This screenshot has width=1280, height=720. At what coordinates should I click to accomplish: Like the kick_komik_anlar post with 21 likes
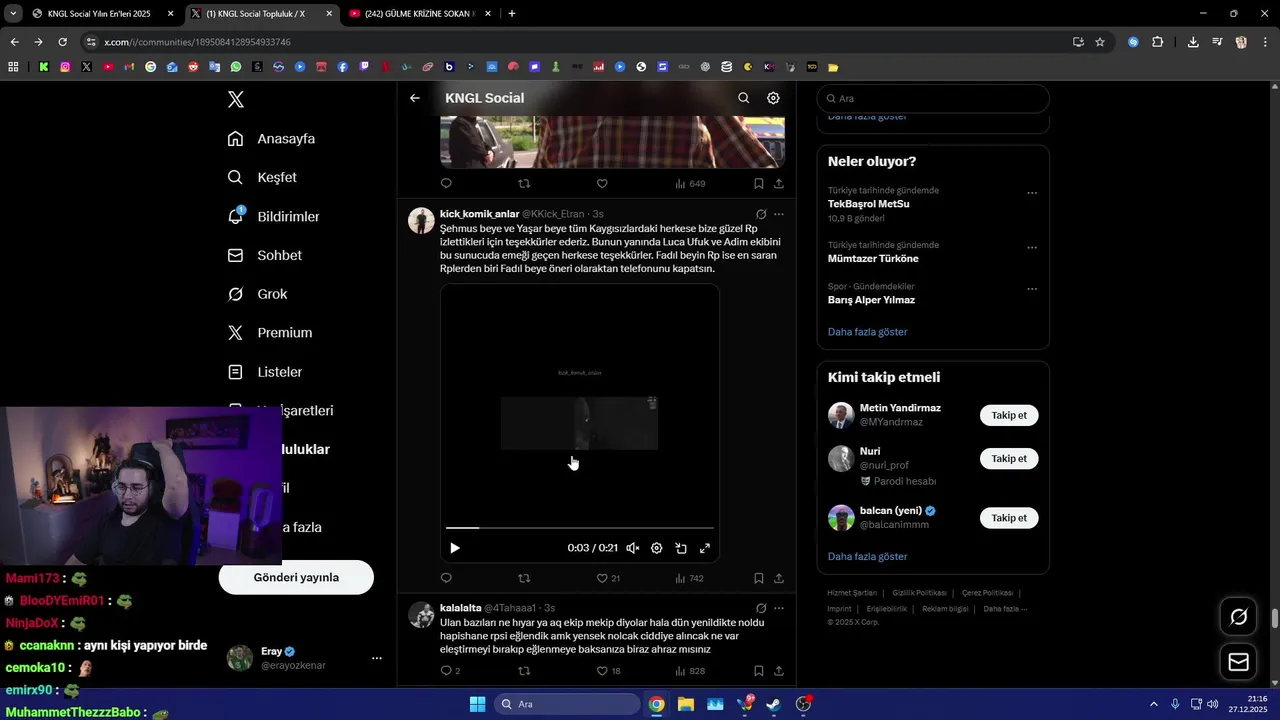pos(608,578)
